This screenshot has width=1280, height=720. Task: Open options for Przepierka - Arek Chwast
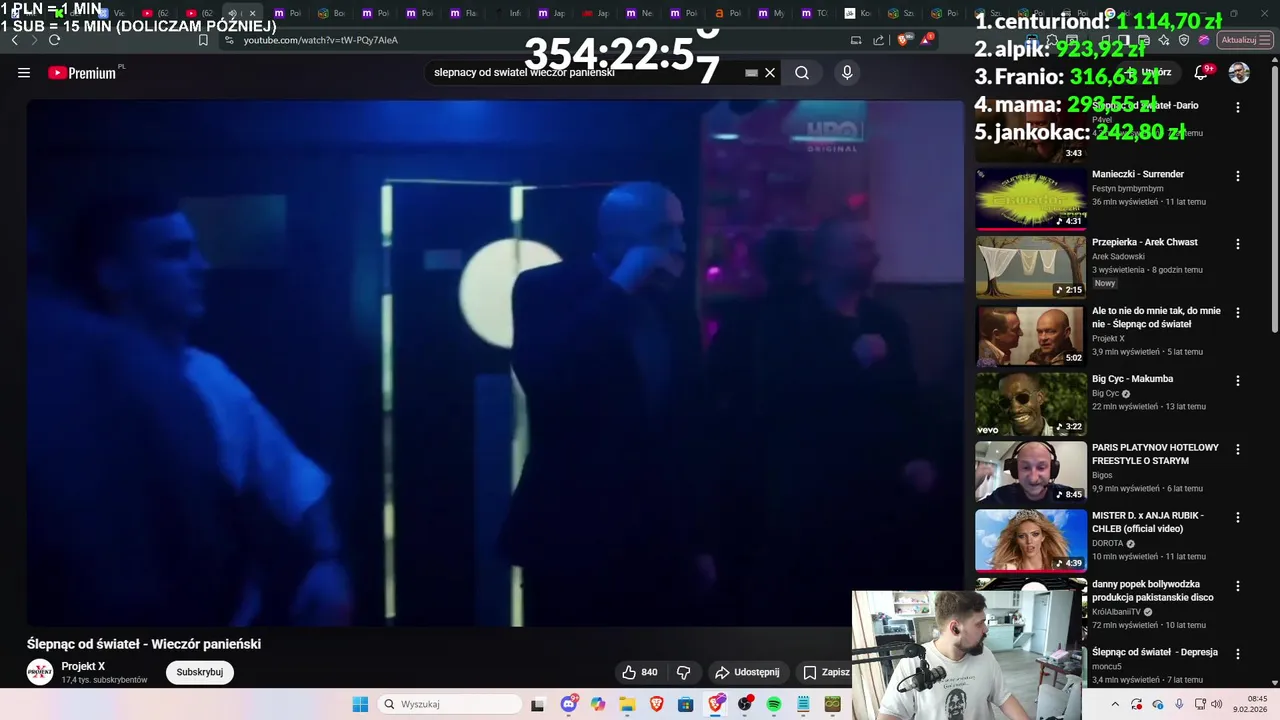(x=1238, y=244)
